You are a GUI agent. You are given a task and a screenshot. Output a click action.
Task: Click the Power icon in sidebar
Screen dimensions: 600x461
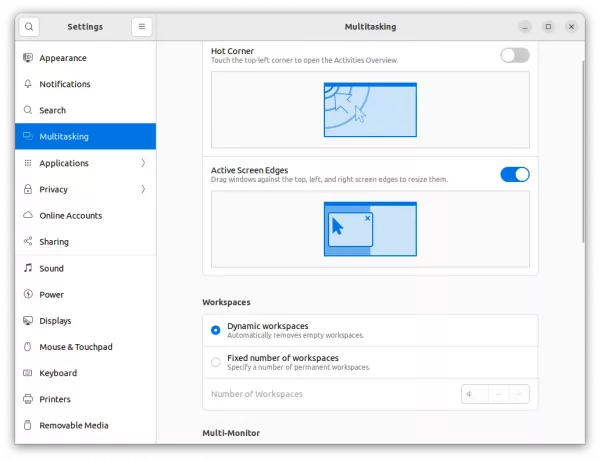(28, 294)
